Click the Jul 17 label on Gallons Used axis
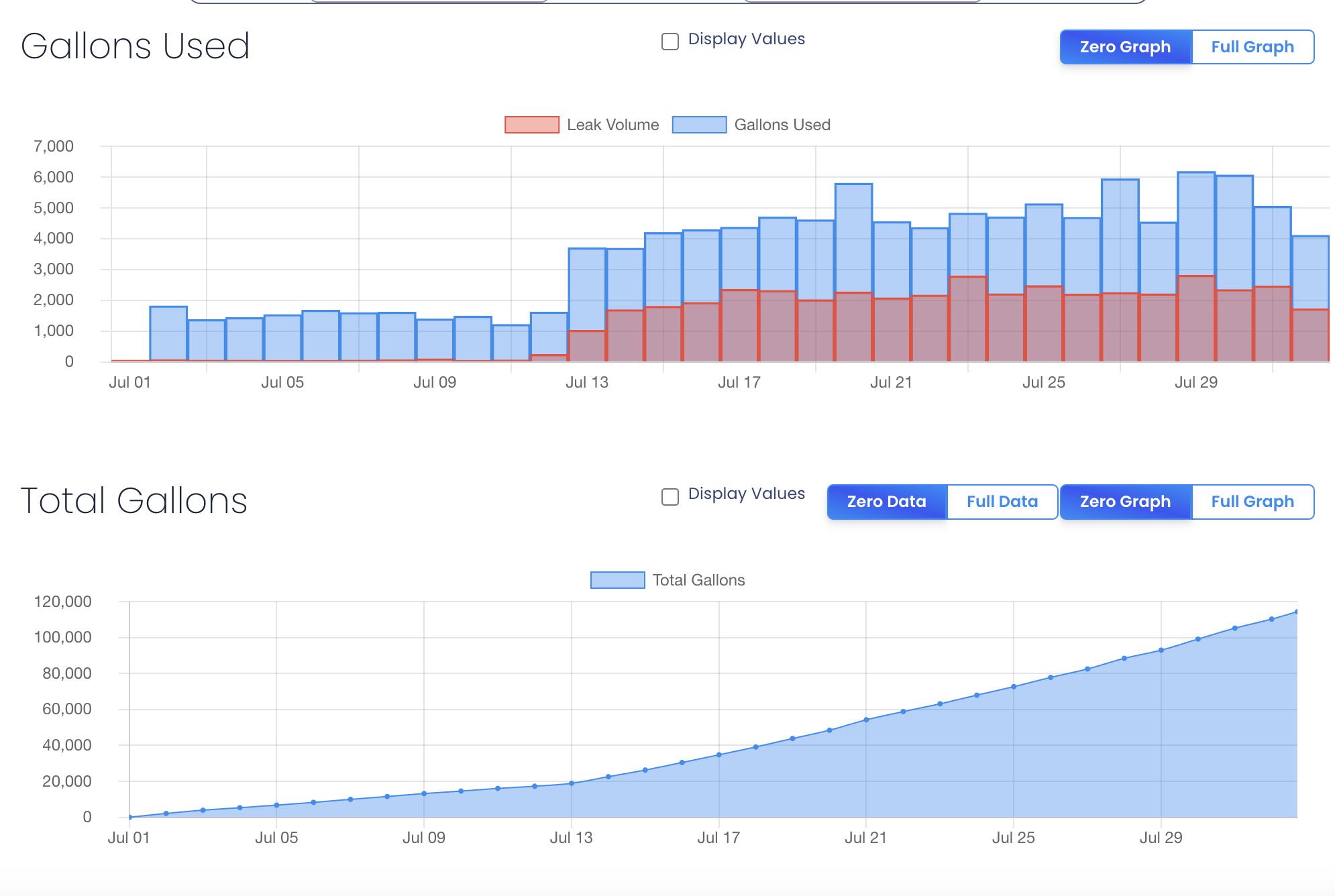1335x896 pixels. tap(739, 382)
